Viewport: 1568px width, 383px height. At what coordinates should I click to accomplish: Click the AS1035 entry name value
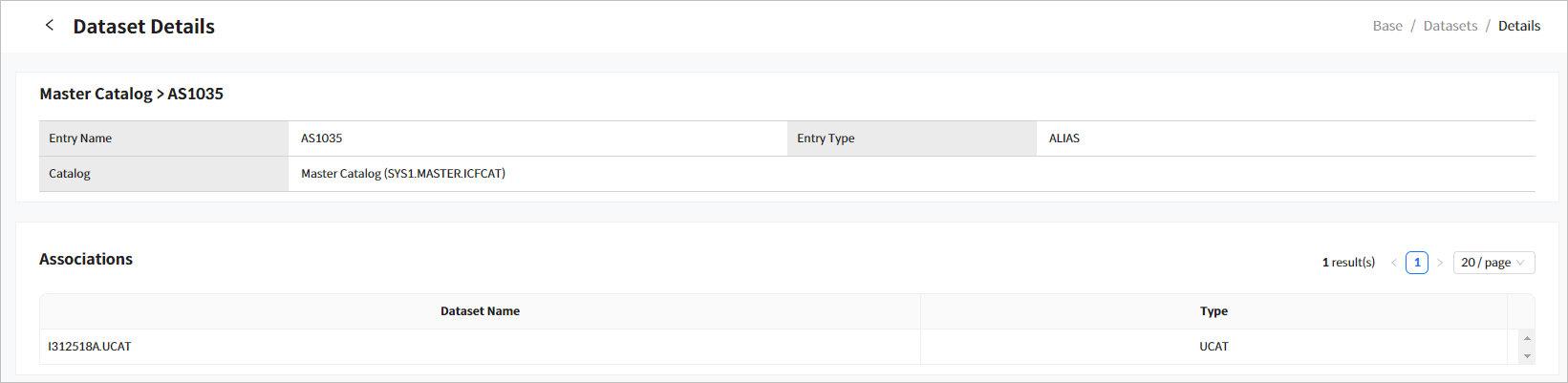point(322,138)
